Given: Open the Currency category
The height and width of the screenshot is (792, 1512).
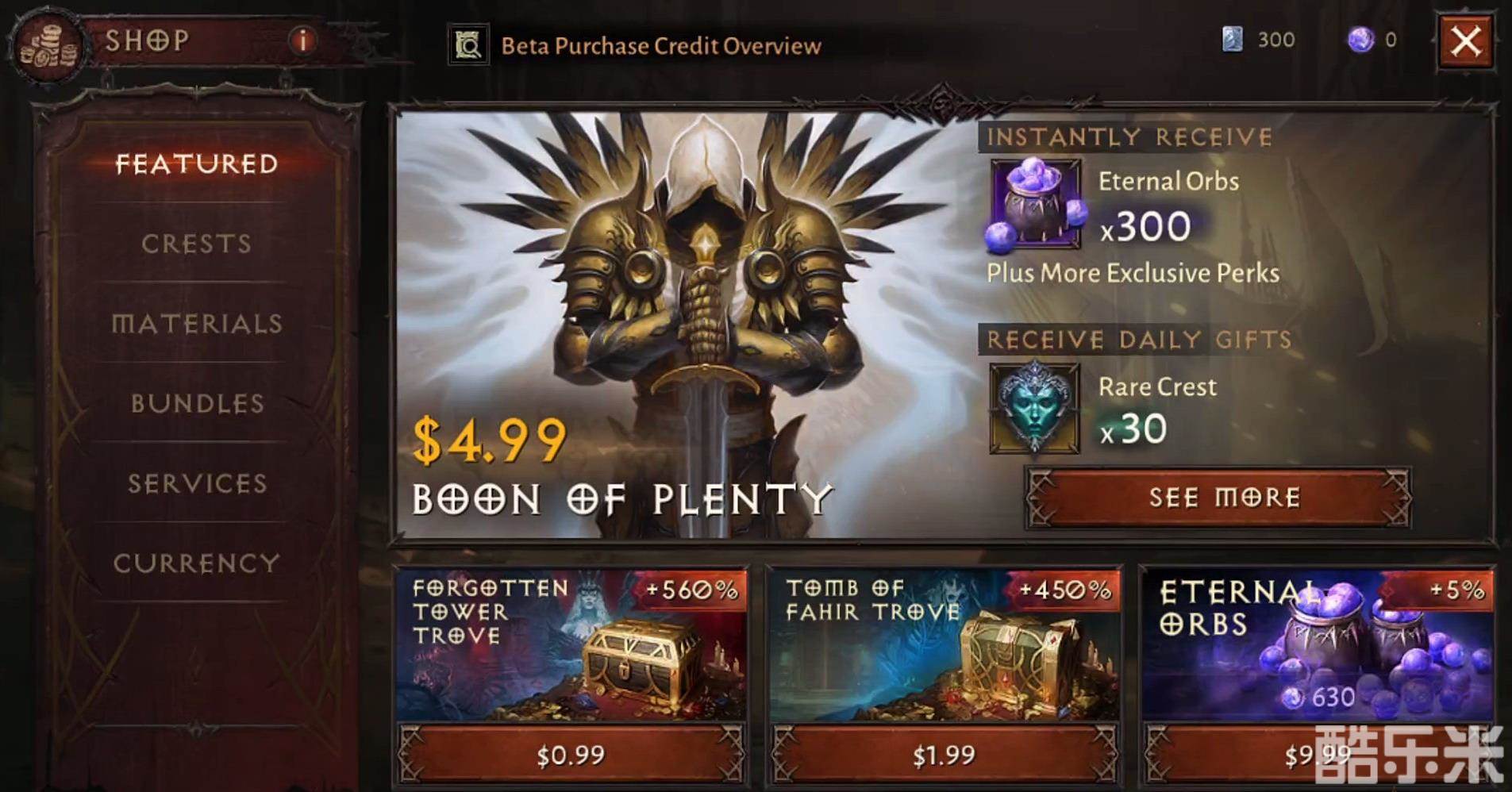Looking at the screenshot, I should [197, 563].
